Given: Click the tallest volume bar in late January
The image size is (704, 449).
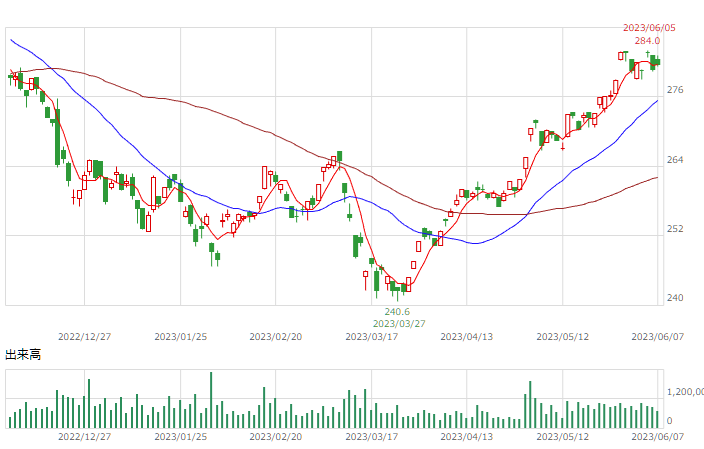Looking at the screenshot, I should pos(211,400).
